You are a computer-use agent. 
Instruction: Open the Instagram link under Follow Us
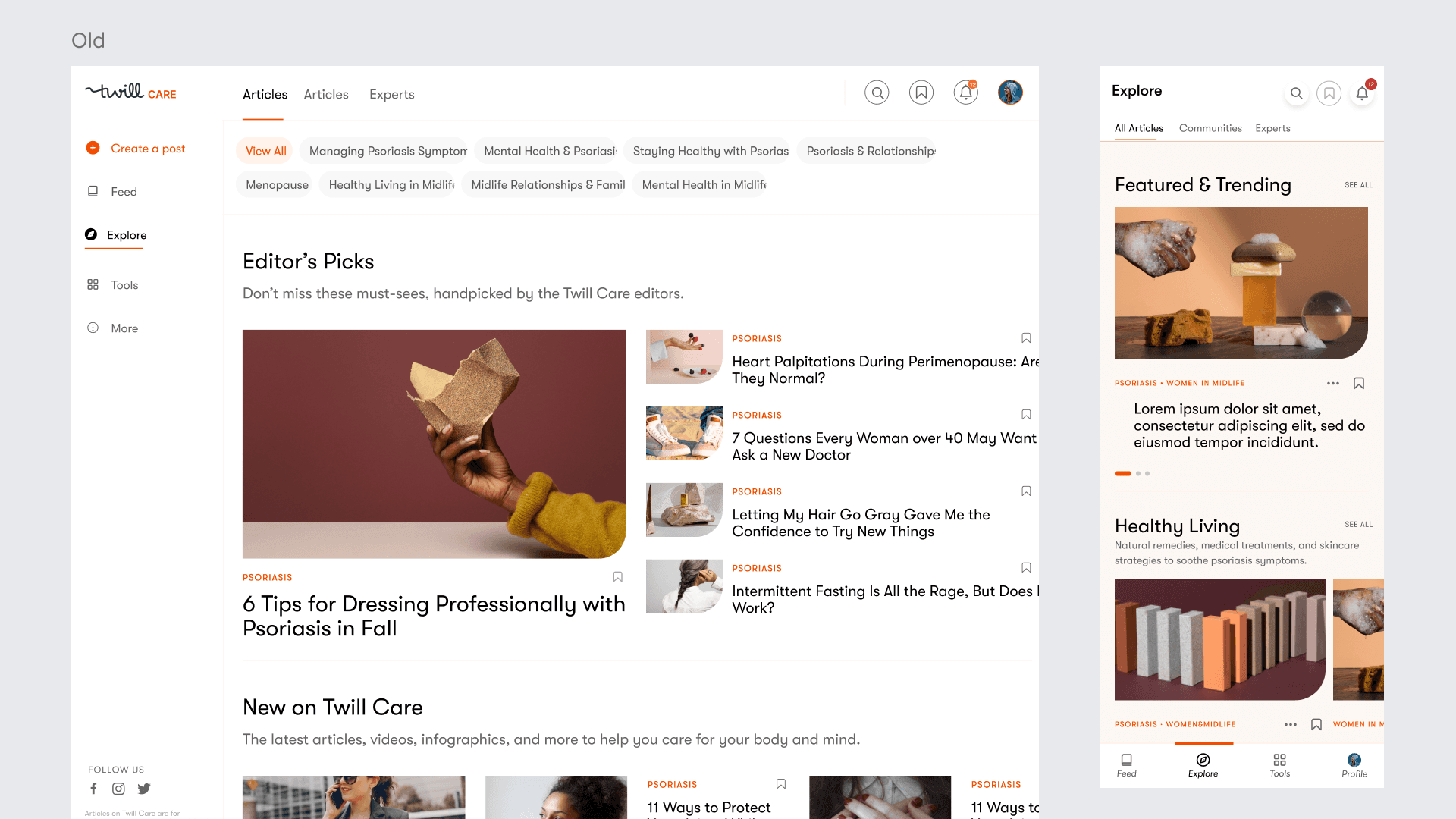click(118, 789)
